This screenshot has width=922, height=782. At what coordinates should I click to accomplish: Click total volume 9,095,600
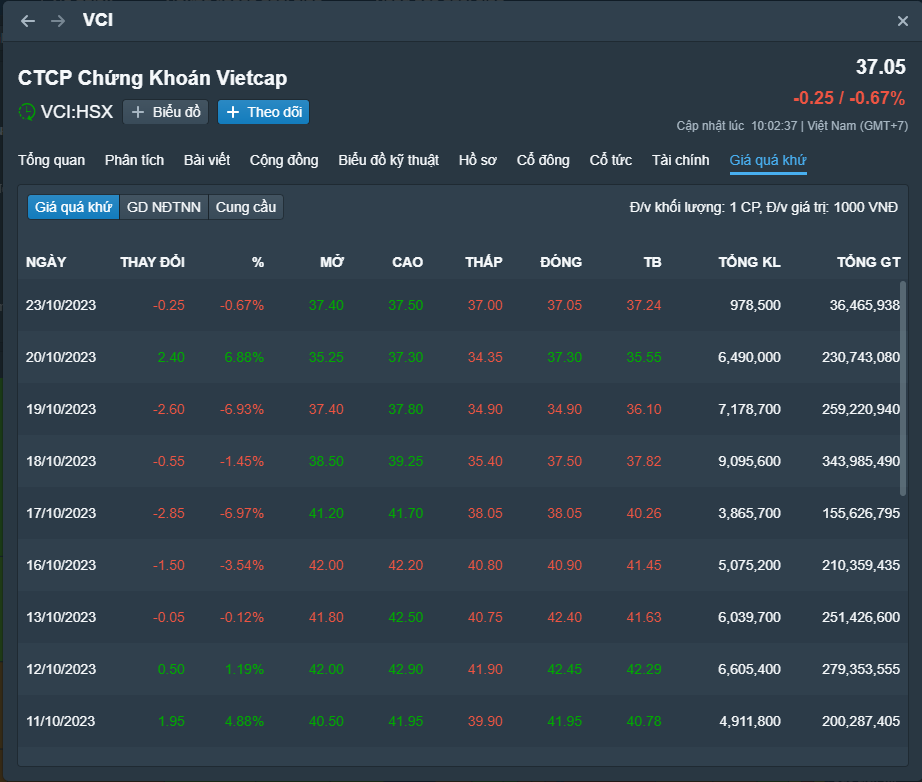[749, 461]
